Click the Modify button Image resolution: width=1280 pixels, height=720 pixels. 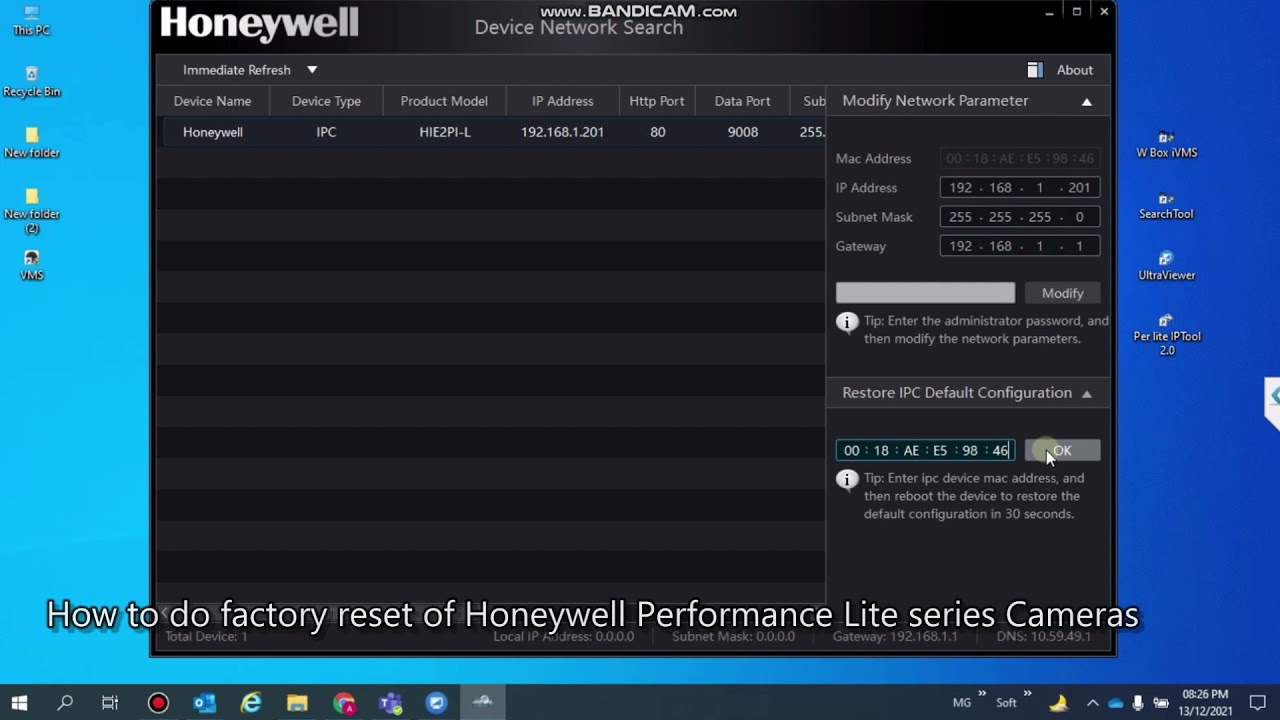[1062, 293]
